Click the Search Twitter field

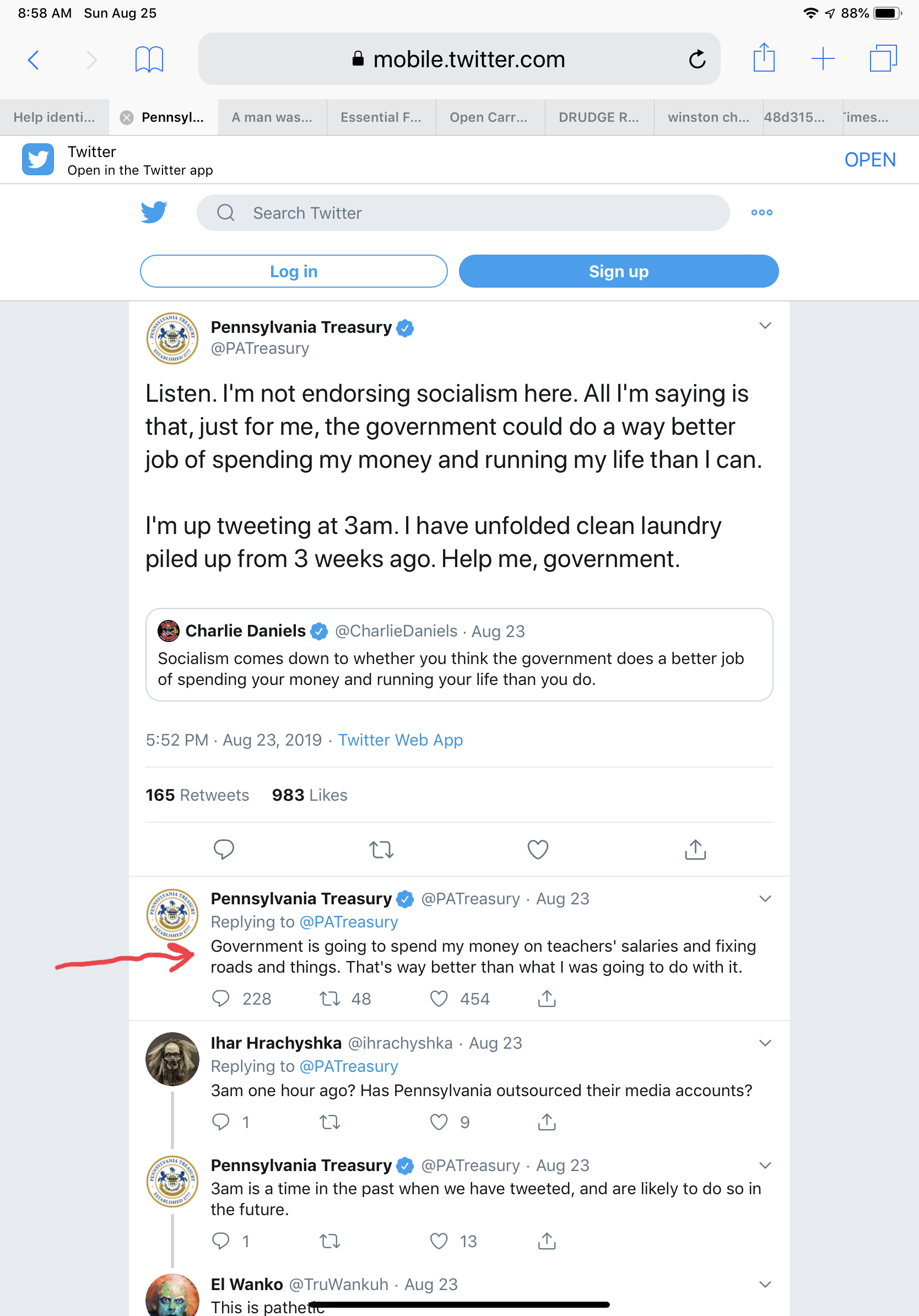click(463, 213)
